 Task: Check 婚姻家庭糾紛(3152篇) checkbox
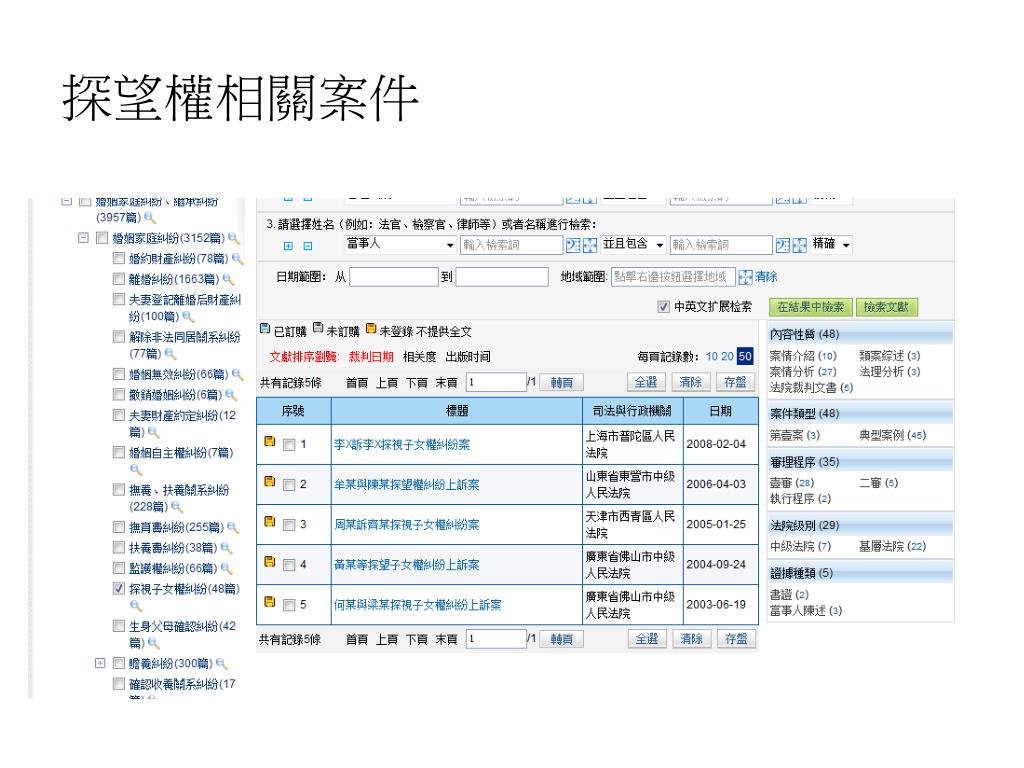pos(102,238)
